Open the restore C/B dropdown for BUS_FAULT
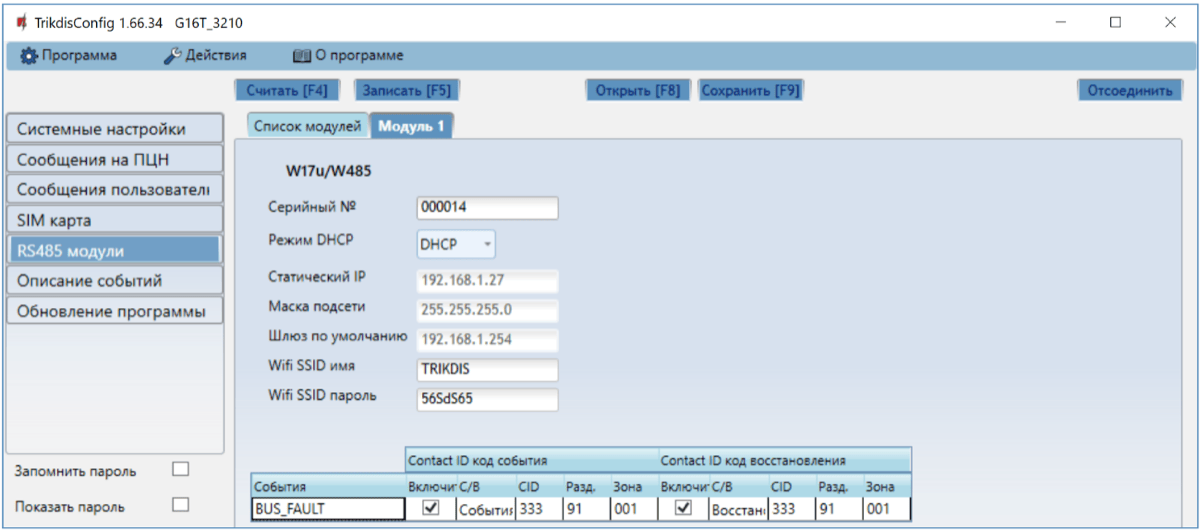The height and width of the screenshot is (532, 1200). 737,510
